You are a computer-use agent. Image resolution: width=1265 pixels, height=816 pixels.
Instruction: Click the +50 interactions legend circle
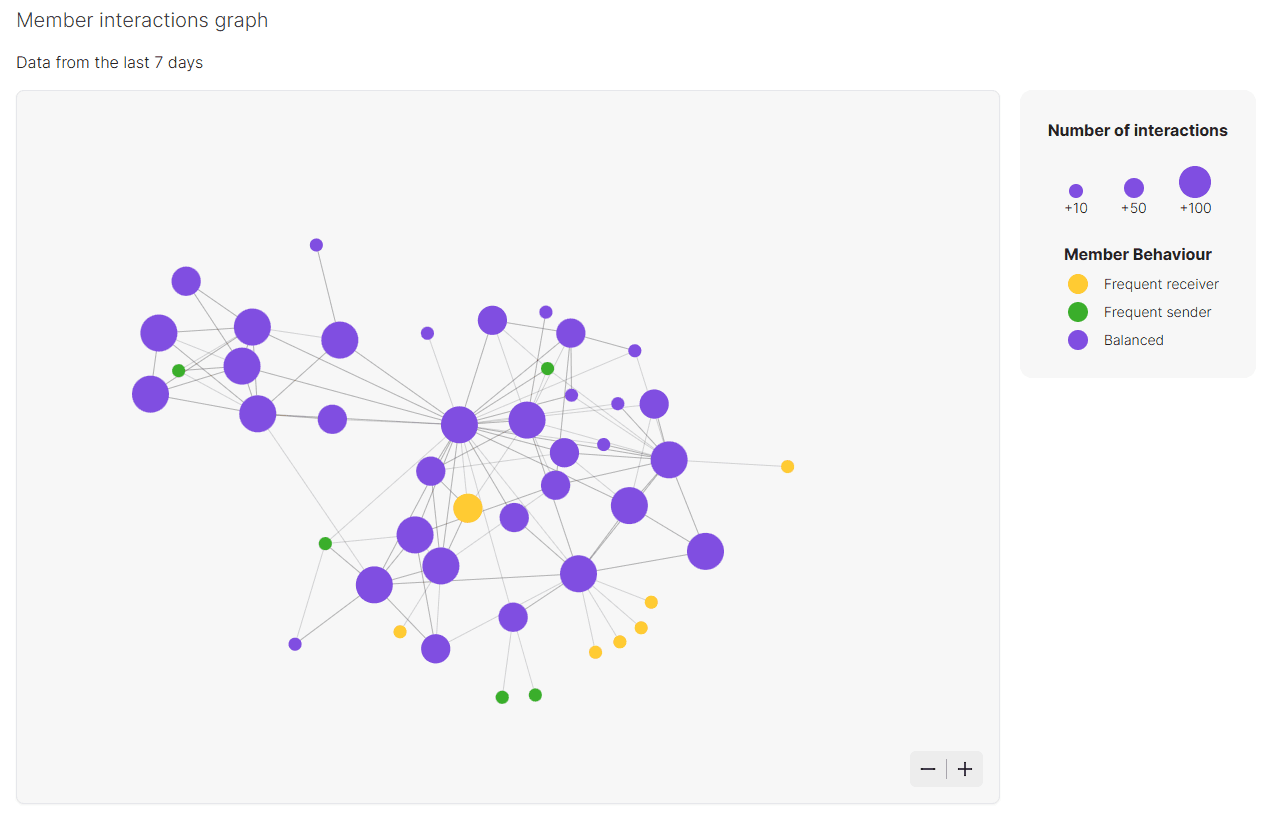[x=1134, y=188]
